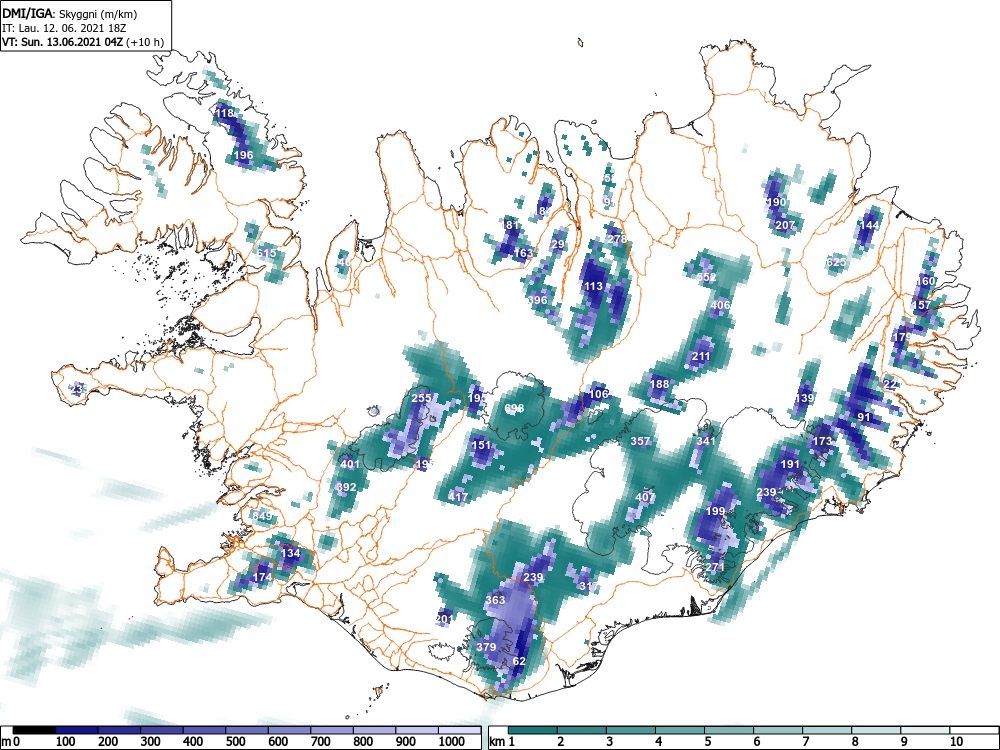Click the medium teal 5–6 km legend swatch
The height and width of the screenshot is (750, 1000).
(x=729, y=730)
